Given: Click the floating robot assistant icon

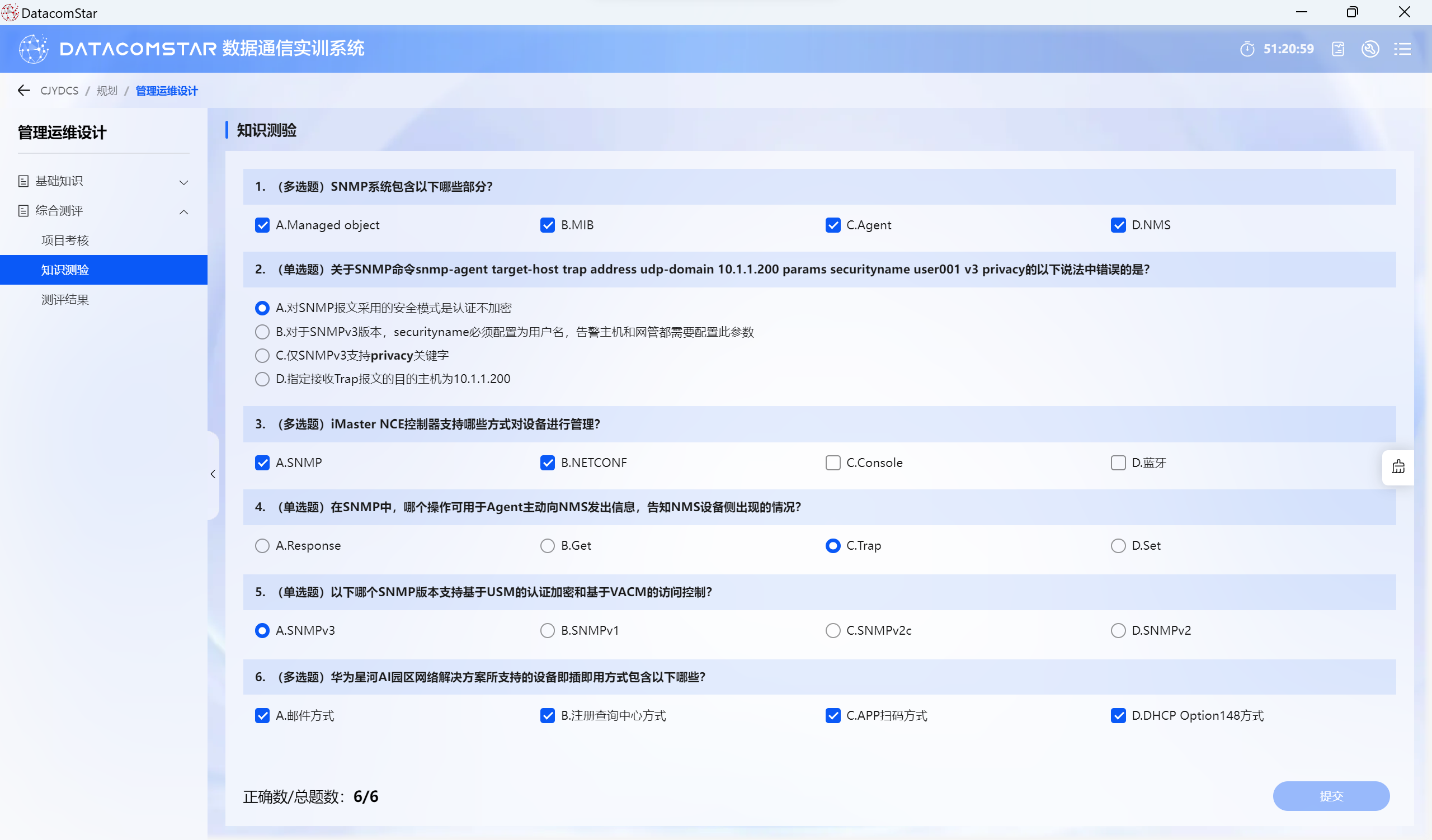Looking at the screenshot, I should [x=1398, y=467].
